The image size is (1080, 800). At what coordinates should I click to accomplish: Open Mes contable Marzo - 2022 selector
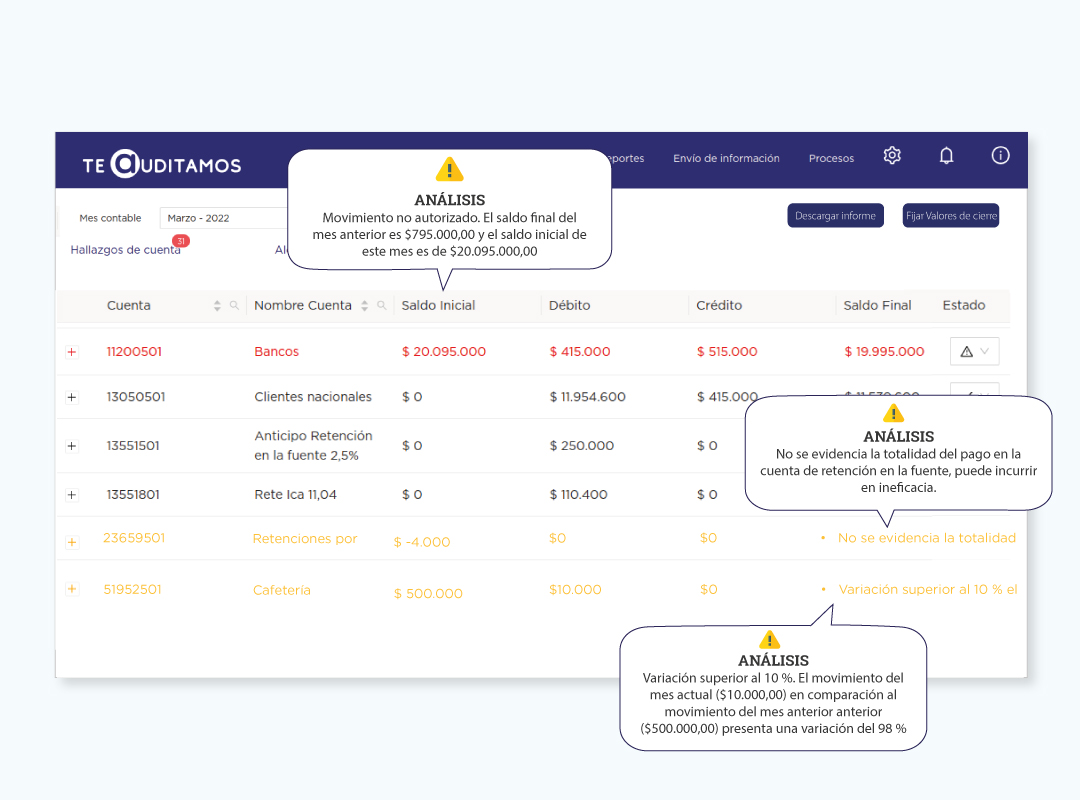coord(224,218)
